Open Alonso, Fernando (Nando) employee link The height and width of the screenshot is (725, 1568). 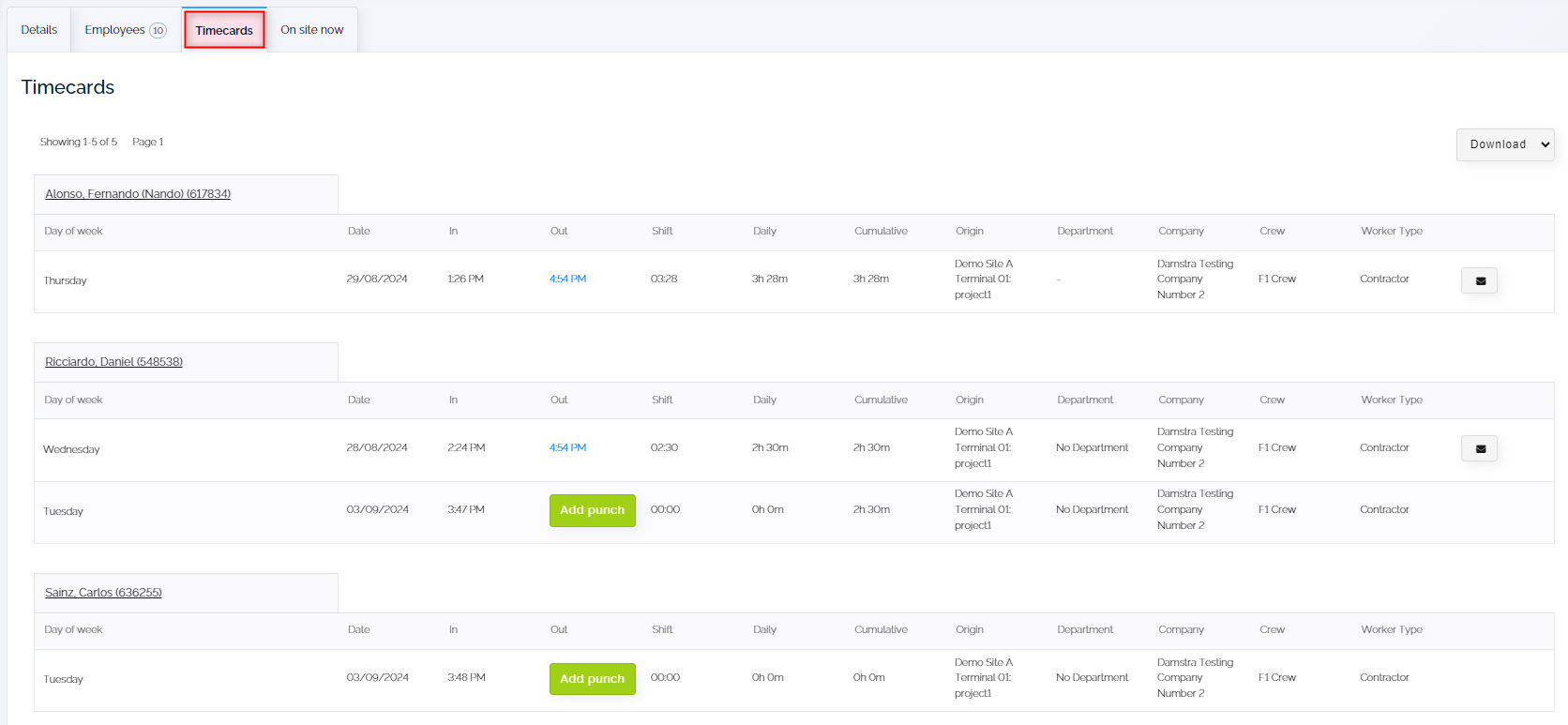click(138, 194)
